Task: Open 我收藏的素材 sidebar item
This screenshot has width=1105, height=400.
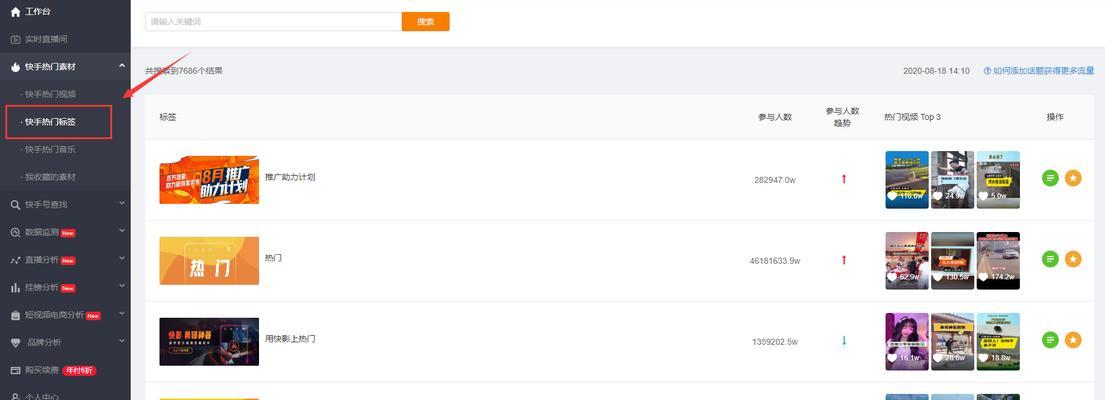Action: 50,177
